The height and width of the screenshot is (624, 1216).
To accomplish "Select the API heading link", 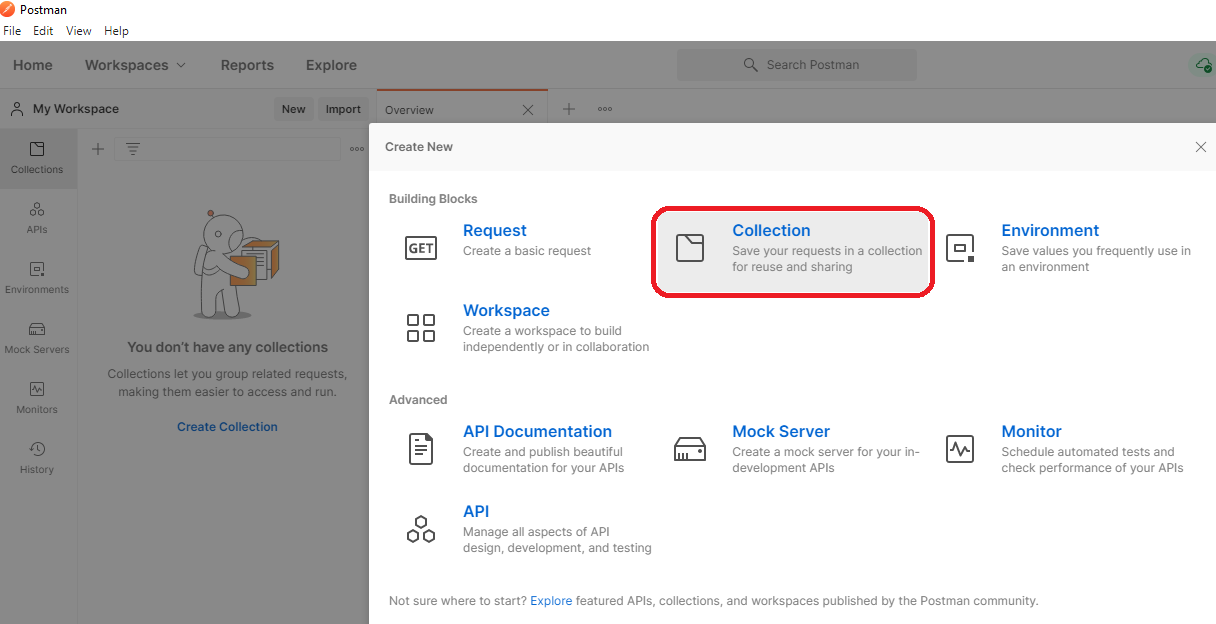I will tap(476, 511).
